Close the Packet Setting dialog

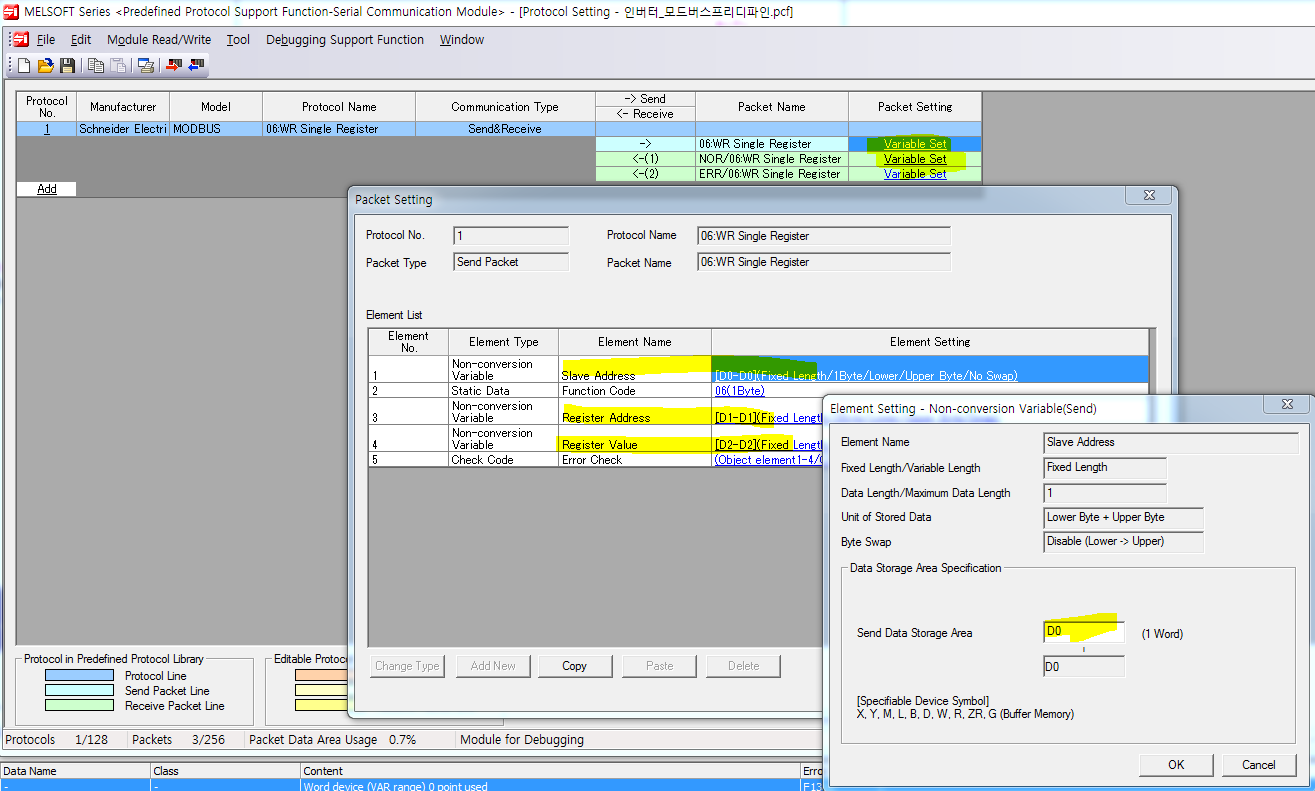pyautogui.click(x=1149, y=196)
